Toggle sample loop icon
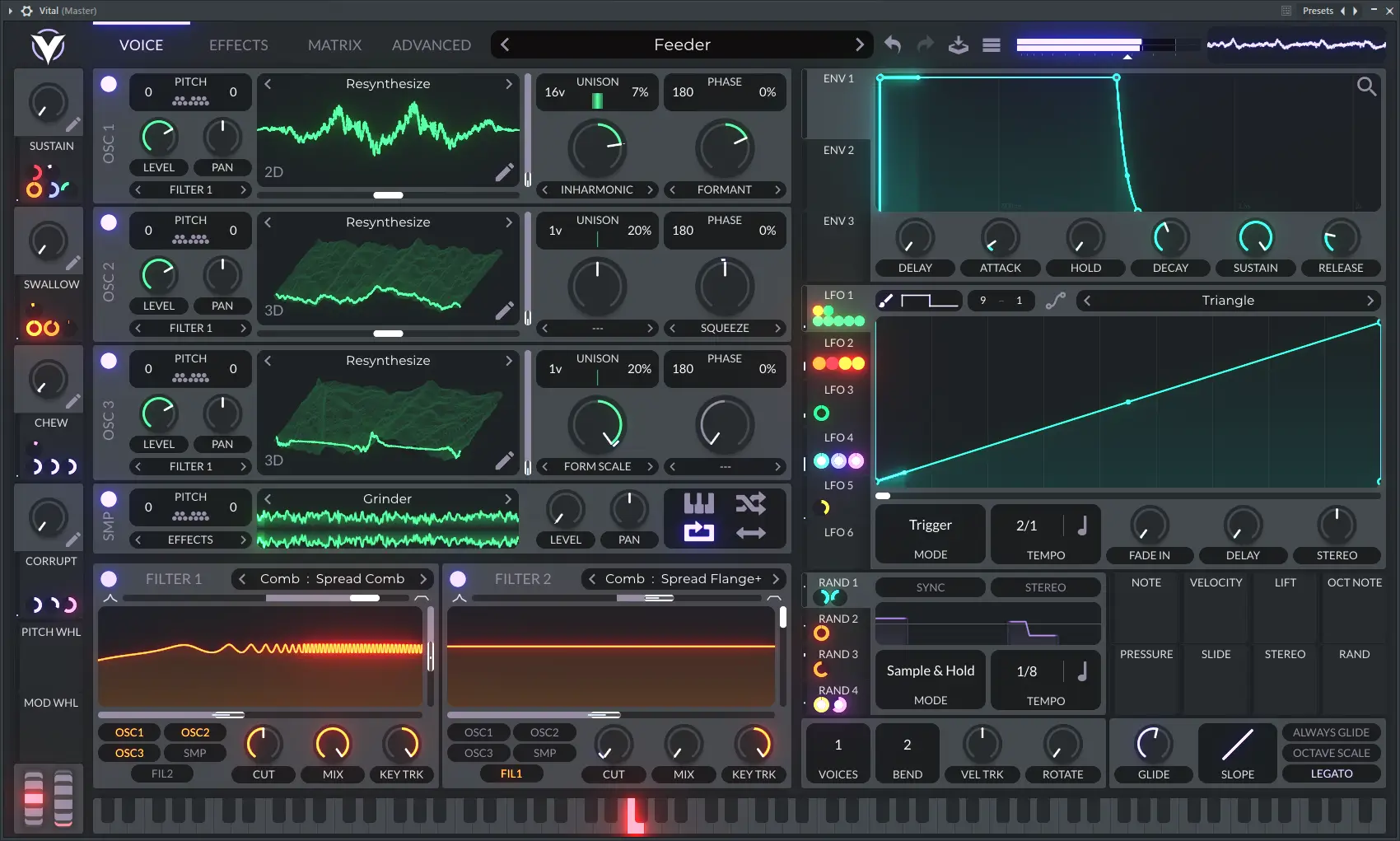The image size is (1400, 841). (x=698, y=532)
